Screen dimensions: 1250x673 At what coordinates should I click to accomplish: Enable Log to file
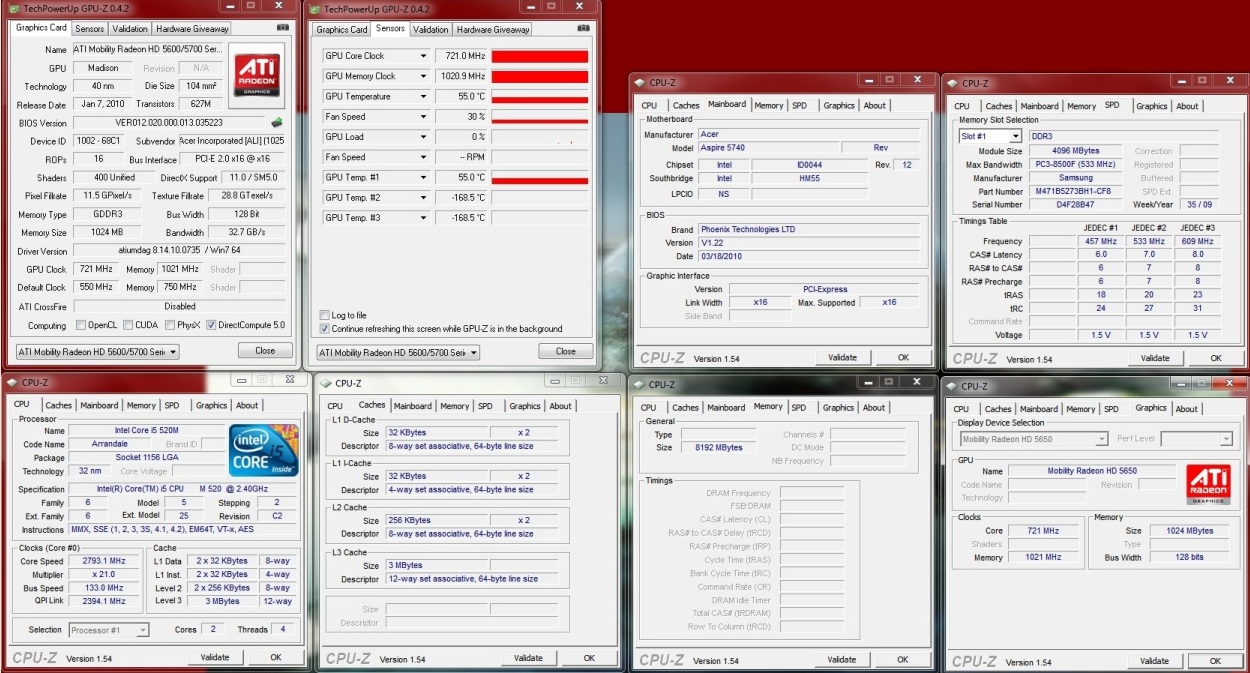[x=324, y=315]
